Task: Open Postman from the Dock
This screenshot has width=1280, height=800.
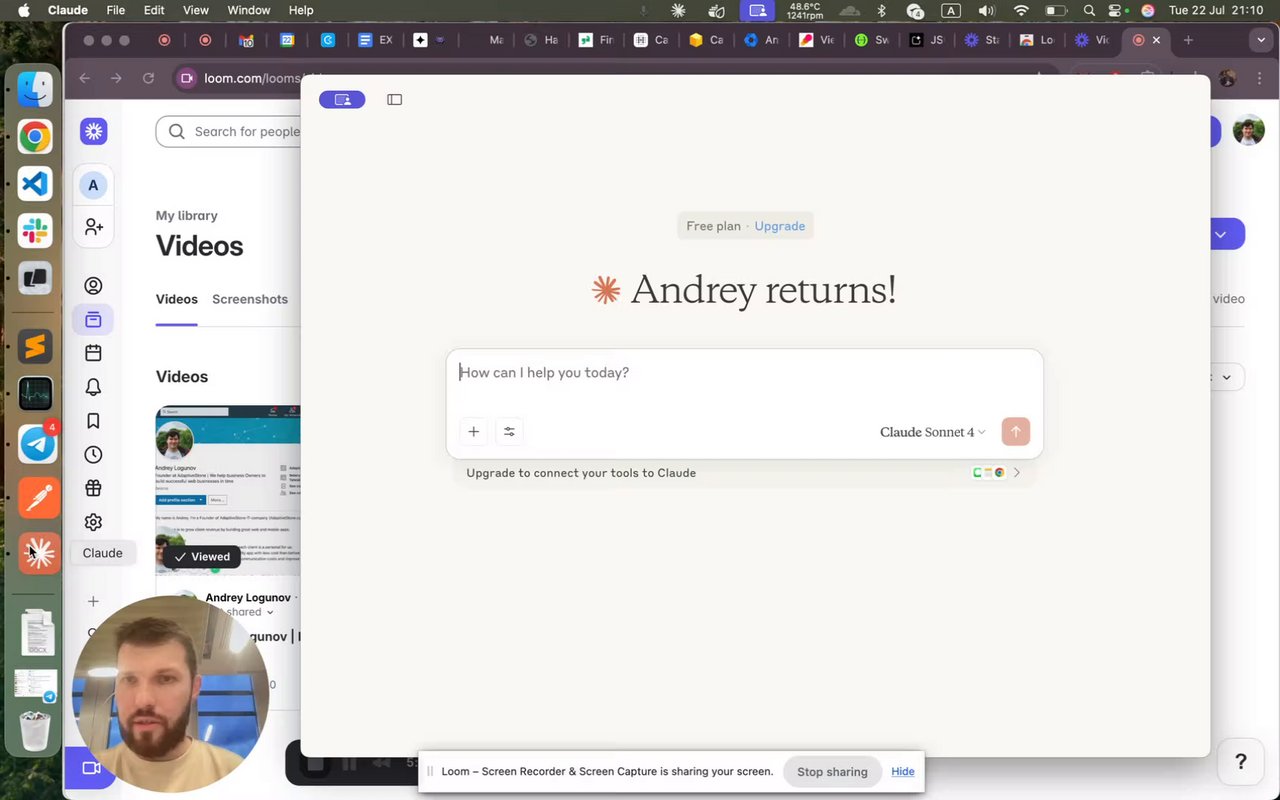Action: [x=38, y=497]
